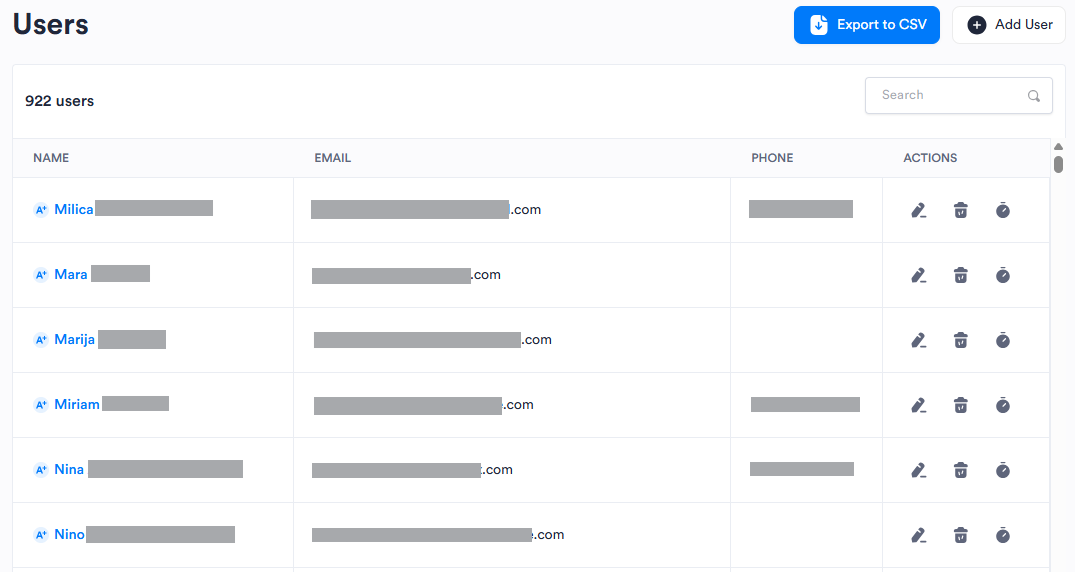Click the A+ badge beside Mara

(40, 275)
